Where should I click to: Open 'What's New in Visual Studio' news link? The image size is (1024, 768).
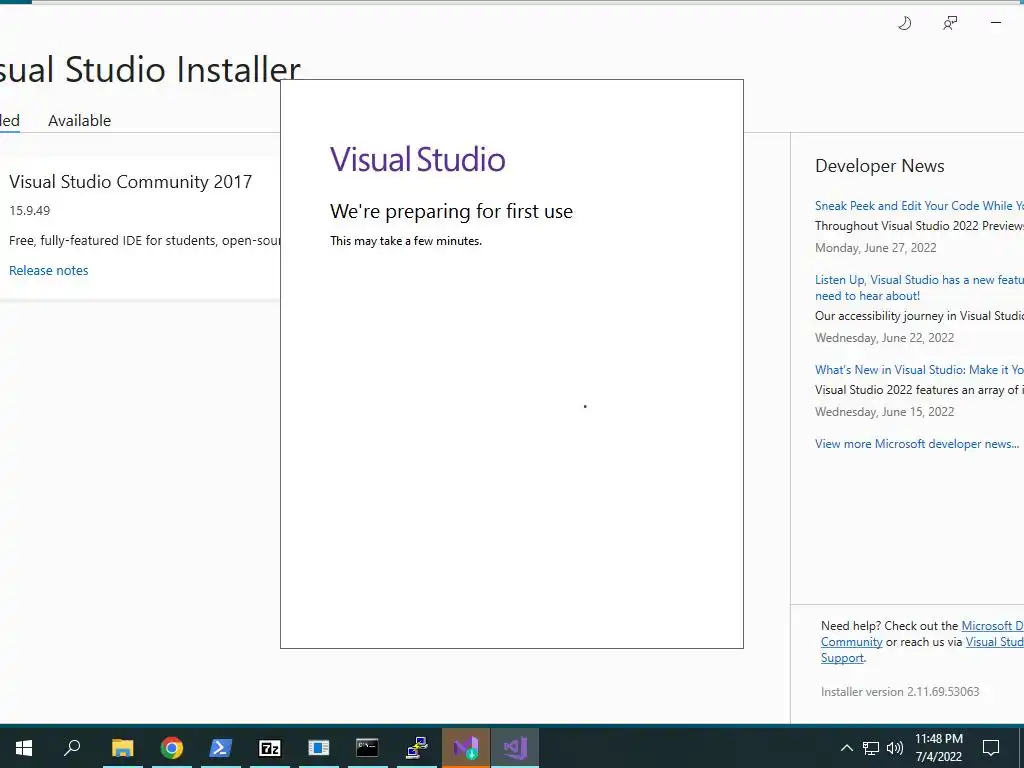pyautogui.click(x=920, y=370)
